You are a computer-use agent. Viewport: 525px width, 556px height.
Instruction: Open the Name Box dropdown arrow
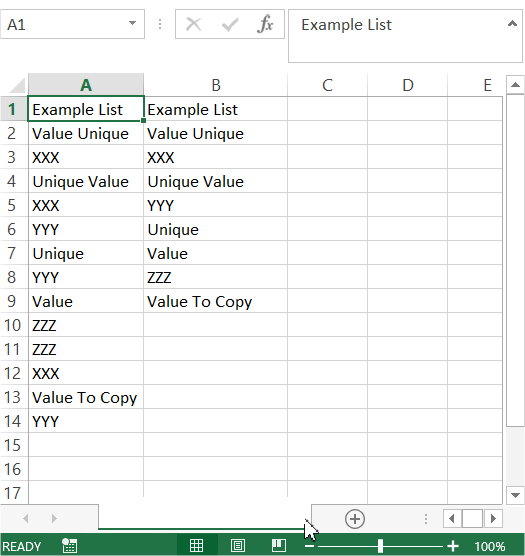pyautogui.click(x=133, y=23)
